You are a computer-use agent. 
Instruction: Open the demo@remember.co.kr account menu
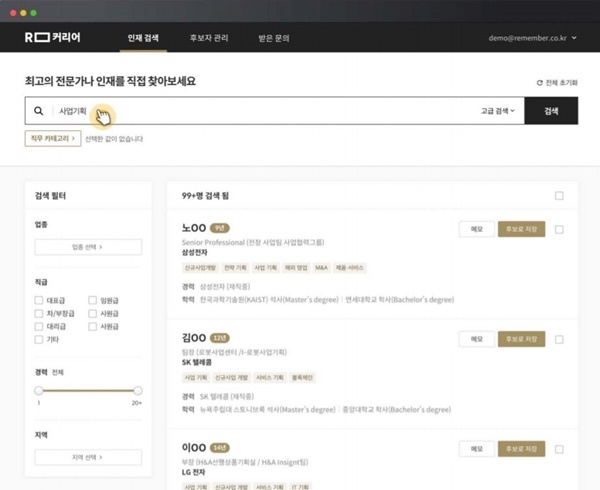tap(532, 38)
